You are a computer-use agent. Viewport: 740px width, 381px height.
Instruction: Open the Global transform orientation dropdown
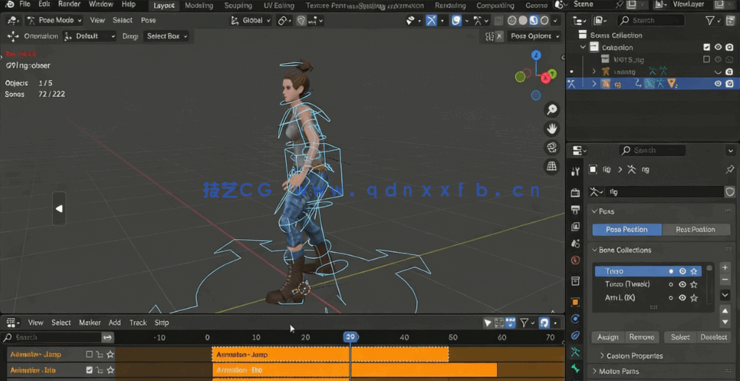(x=251, y=20)
